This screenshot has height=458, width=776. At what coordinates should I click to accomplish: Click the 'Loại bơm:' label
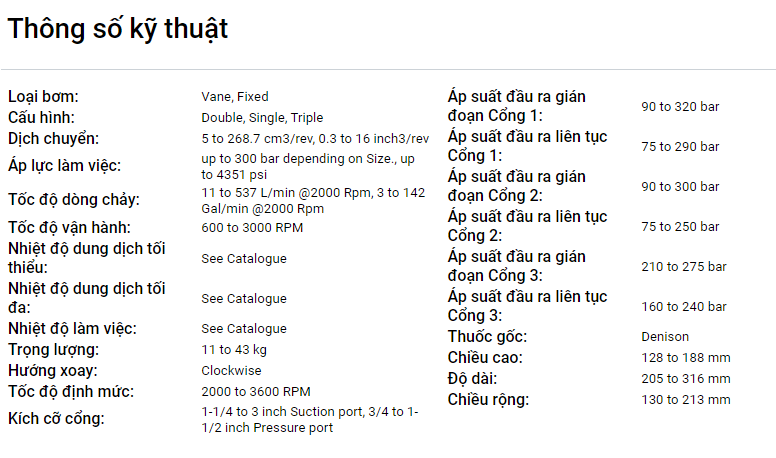coord(43,97)
